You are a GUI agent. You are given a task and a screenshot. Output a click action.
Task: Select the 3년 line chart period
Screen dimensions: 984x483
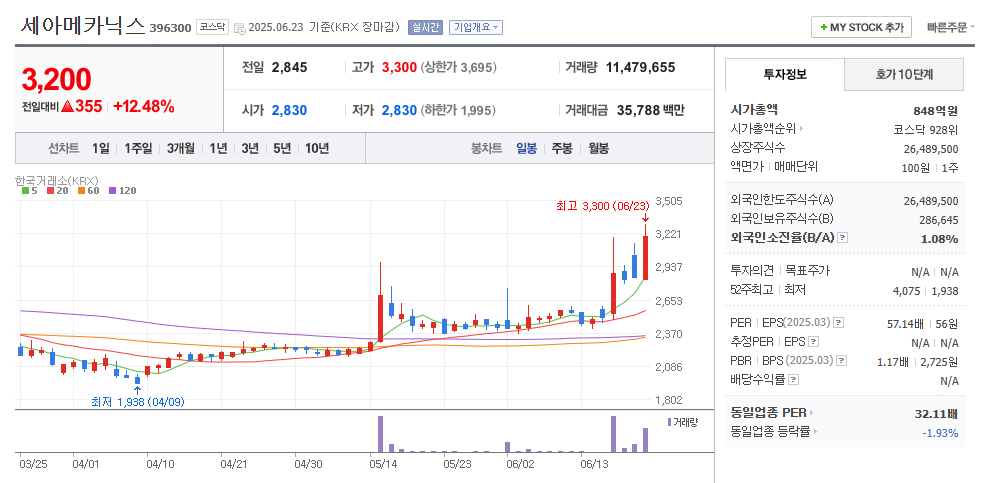pos(250,149)
